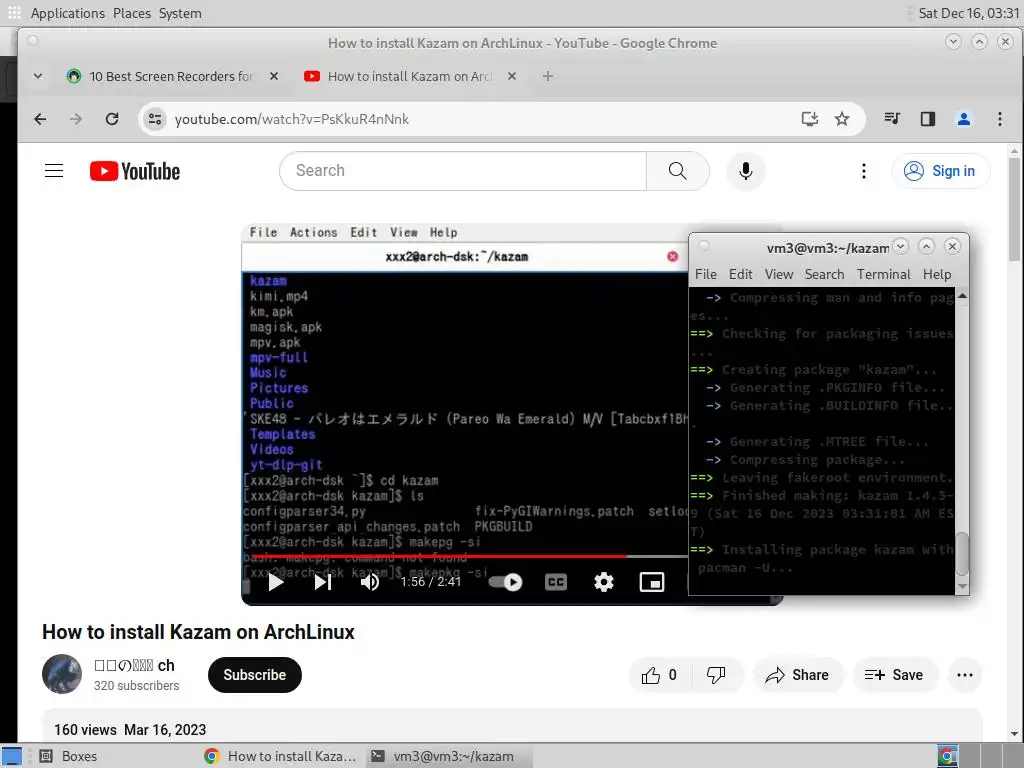This screenshot has width=1024, height=768.
Task: Open terminal Search menu
Action: click(x=824, y=274)
